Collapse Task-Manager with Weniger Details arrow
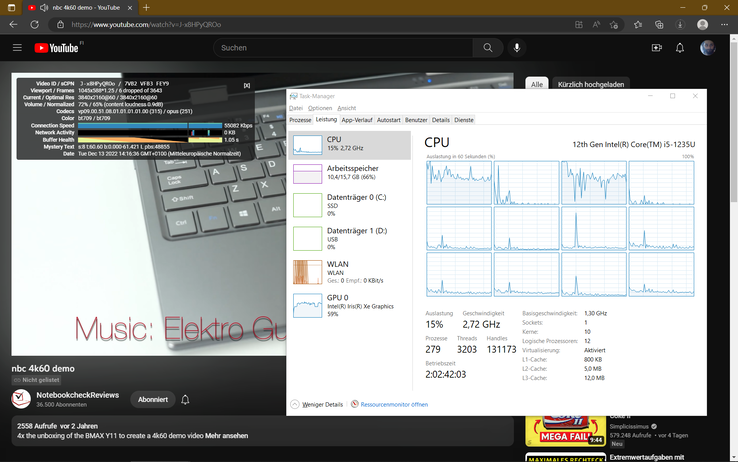 coord(295,404)
